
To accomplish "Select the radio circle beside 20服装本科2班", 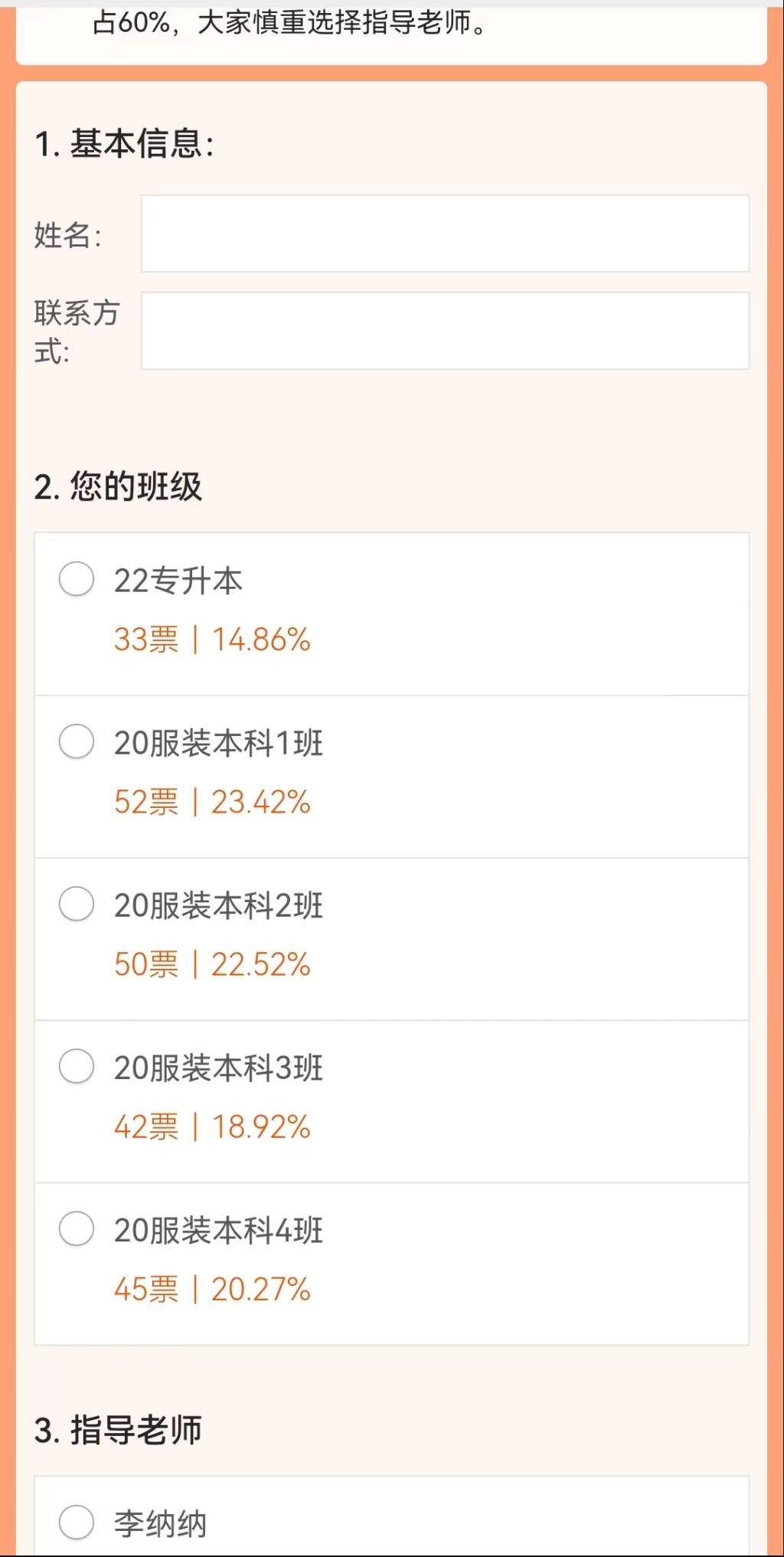I will click(x=77, y=904).
